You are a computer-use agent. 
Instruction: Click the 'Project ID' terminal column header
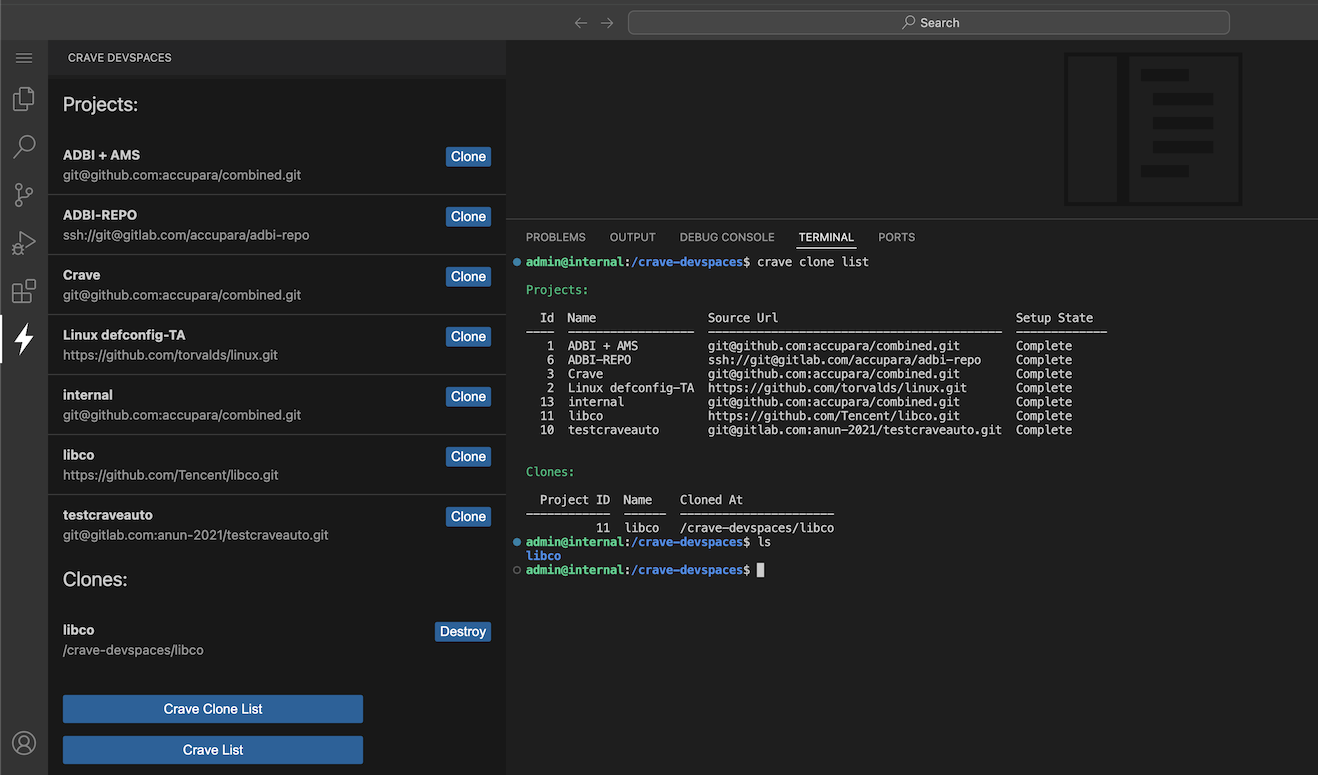pos(575,500)
